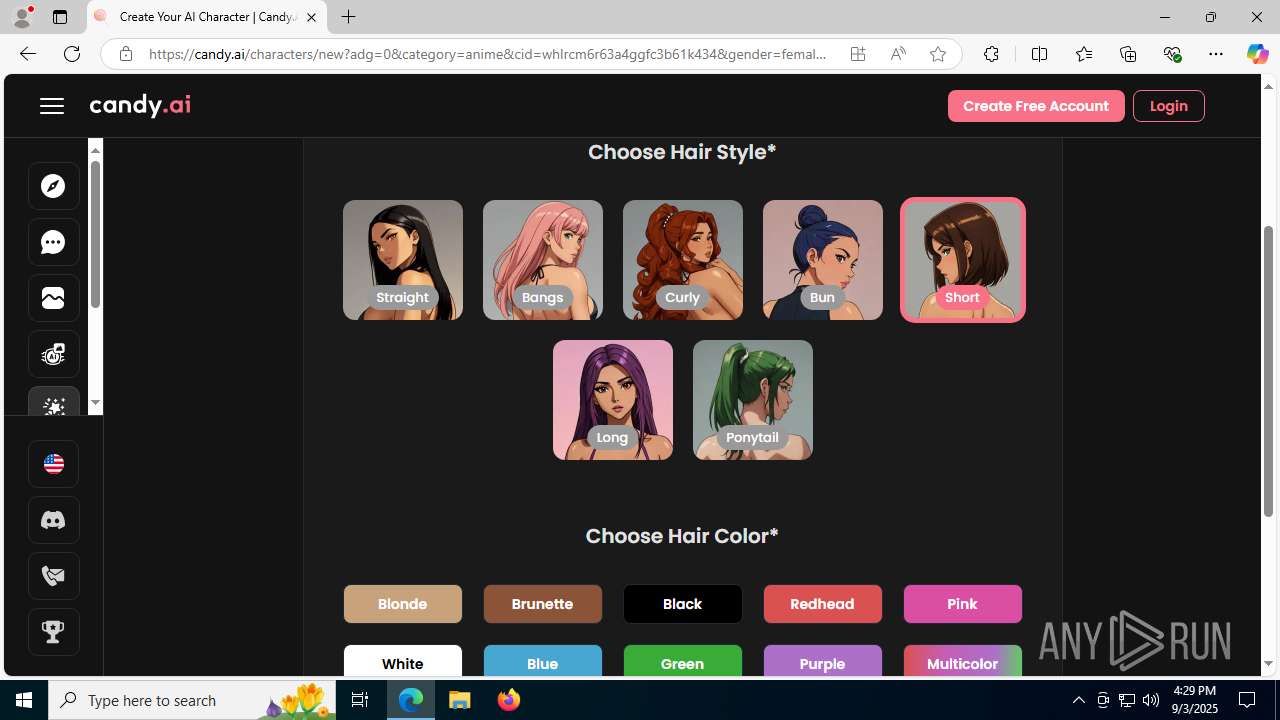1280x720 pixels.
Task: Select Long hair style
Action: 613,400
